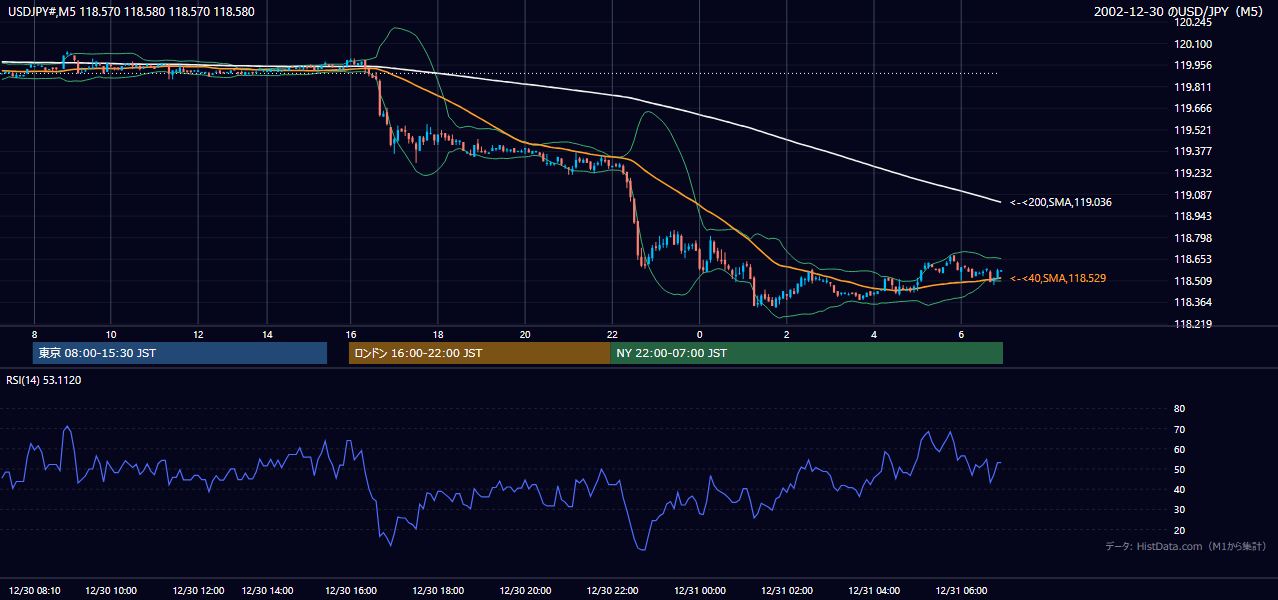
Task: Click hour tick 8 on price chart axis
Action: (x=34, y=334)
